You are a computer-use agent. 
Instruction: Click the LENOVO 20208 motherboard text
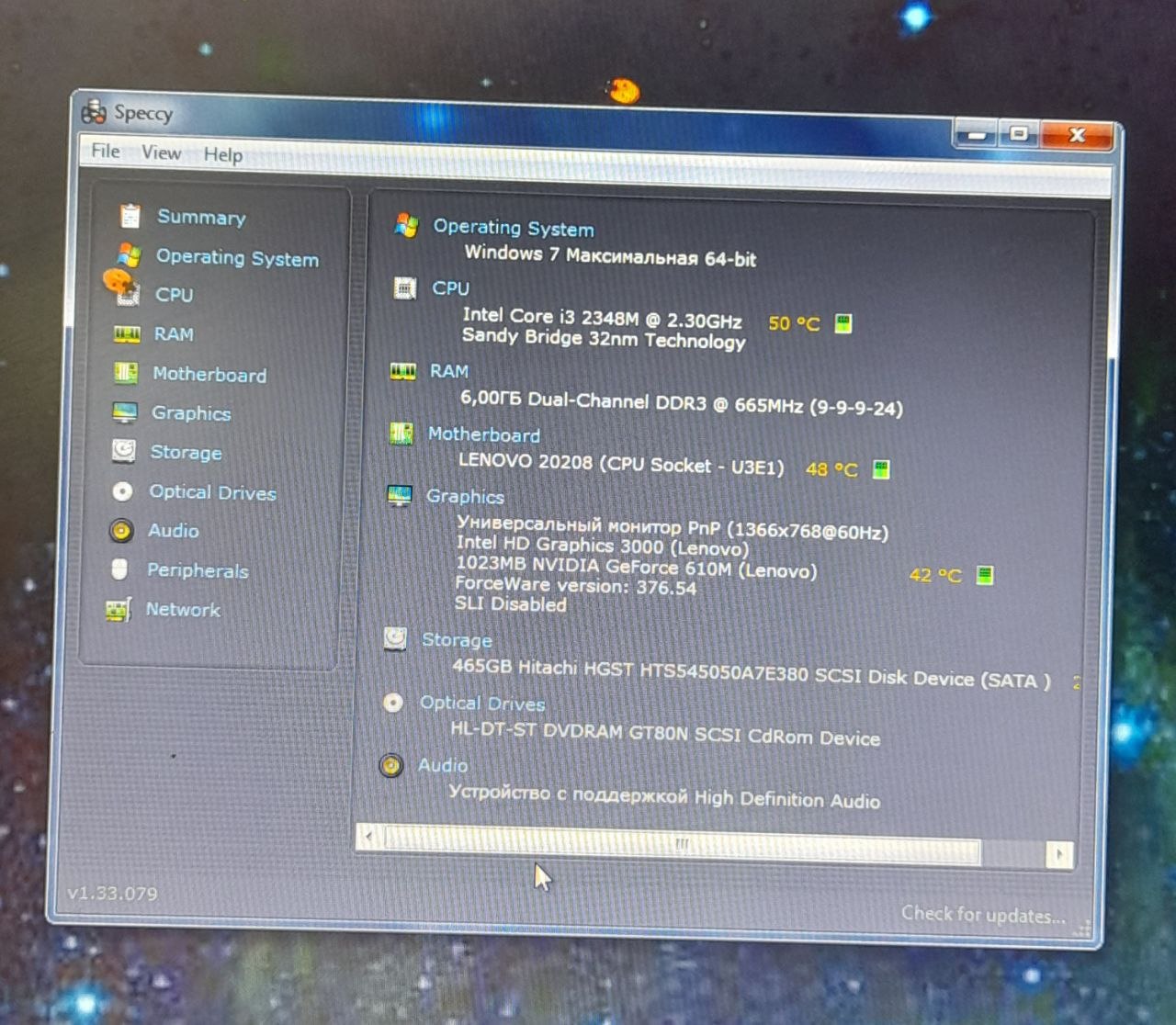tap(621, 464)
